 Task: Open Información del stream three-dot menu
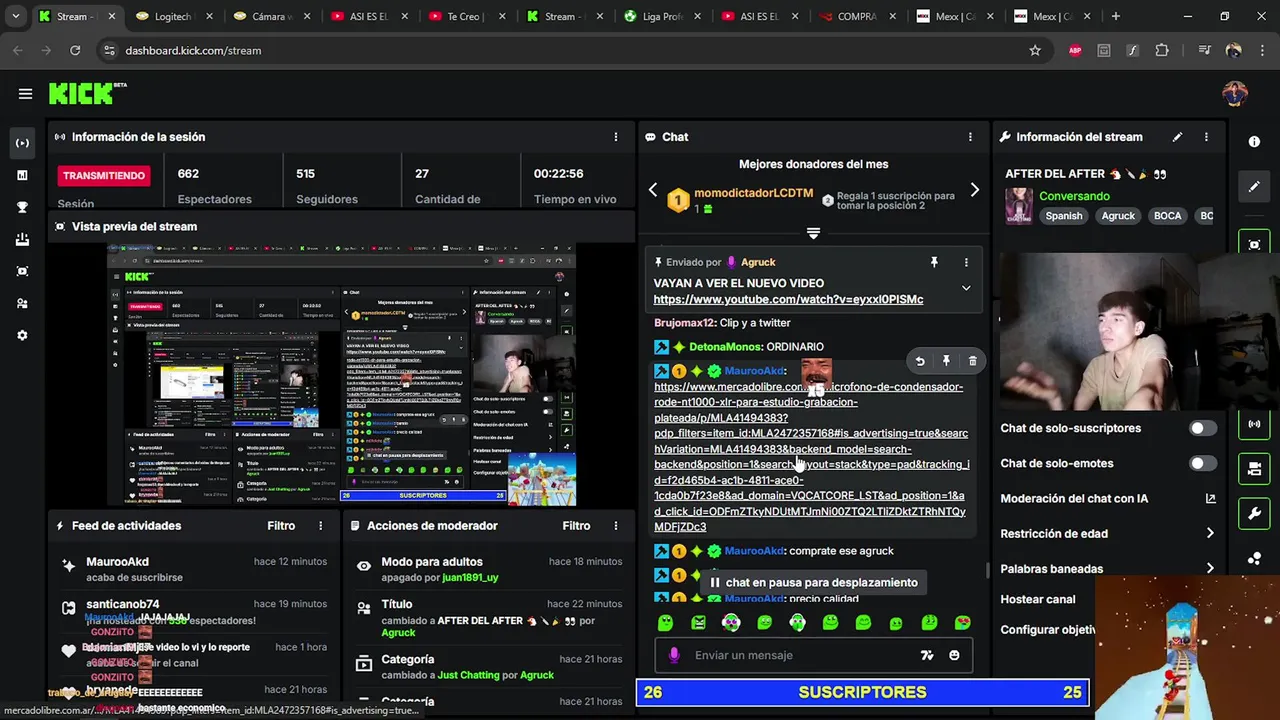pos(1206,137)
